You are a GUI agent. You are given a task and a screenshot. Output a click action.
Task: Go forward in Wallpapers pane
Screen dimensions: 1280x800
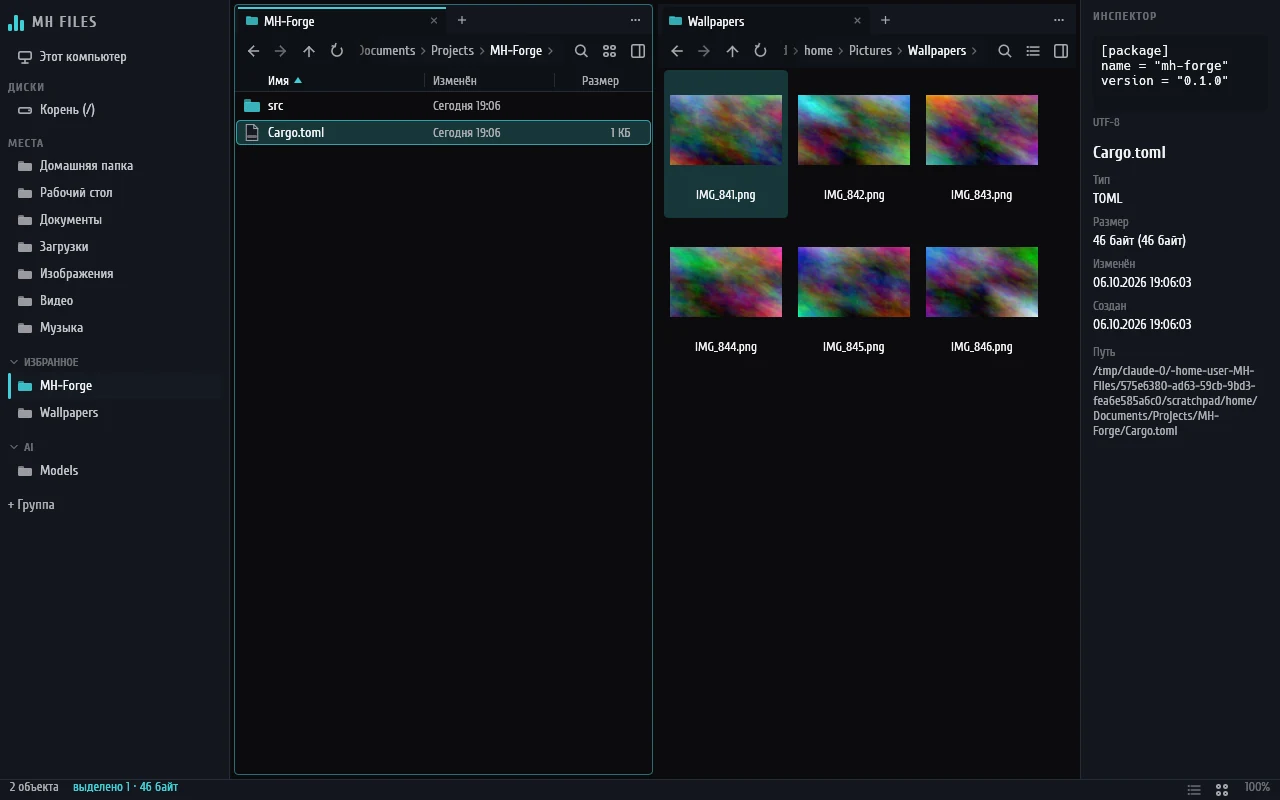click(x=705, y=51)
